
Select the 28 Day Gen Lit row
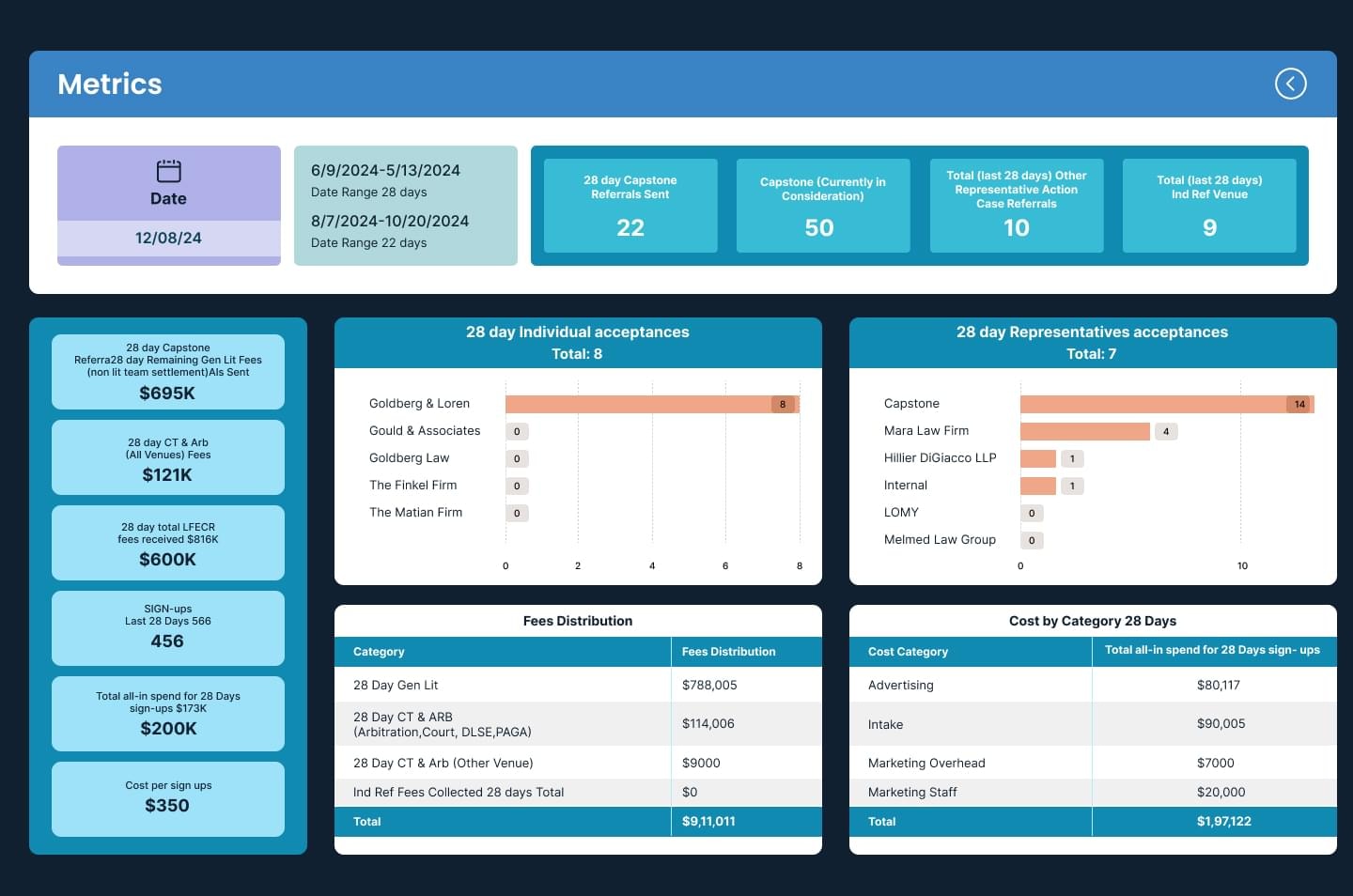[578, 685]
